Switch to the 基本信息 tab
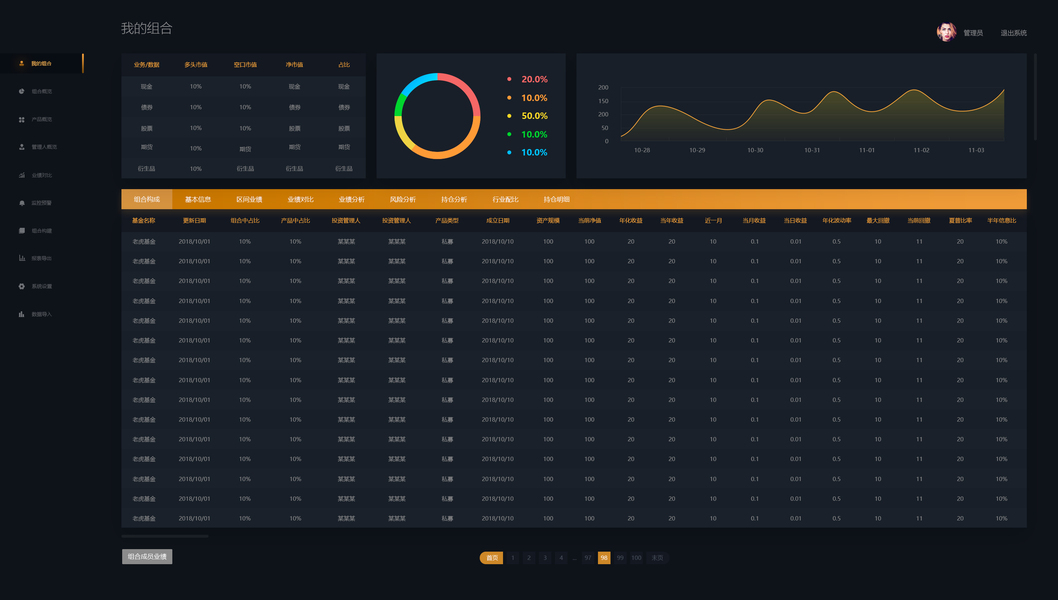The height and width of the screenshot is (600, 1058). pyautogui.click(x=198, y=199)
